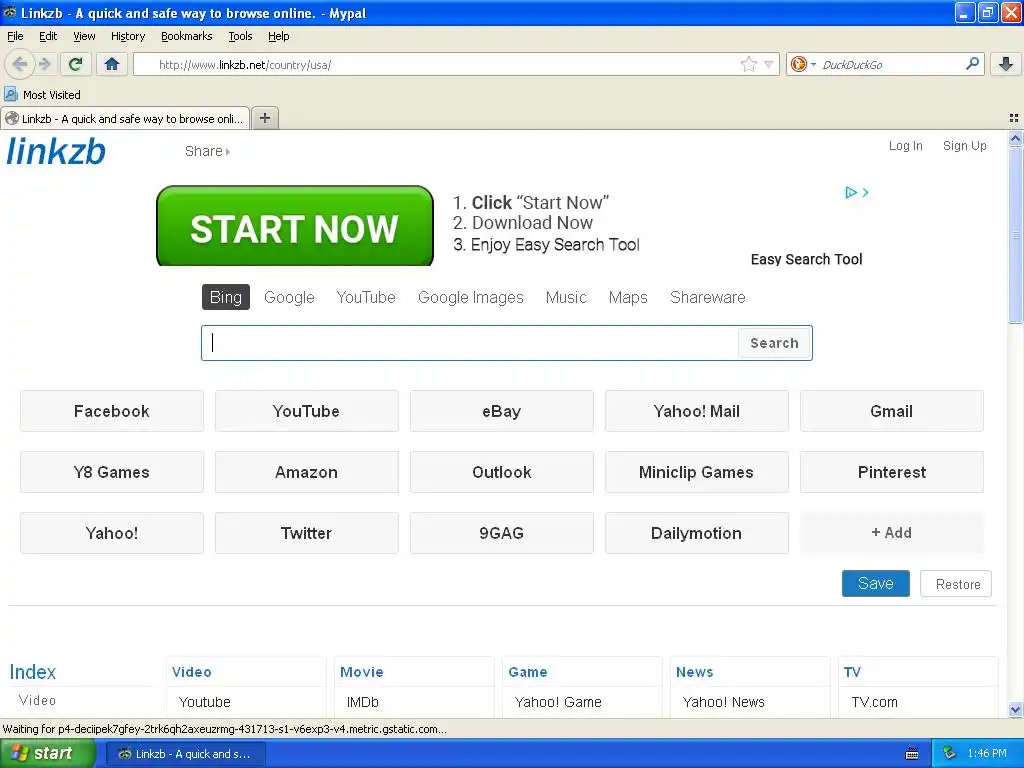
Task: Open the Amazon shortcut tile
Action: (x=306, y=472)
